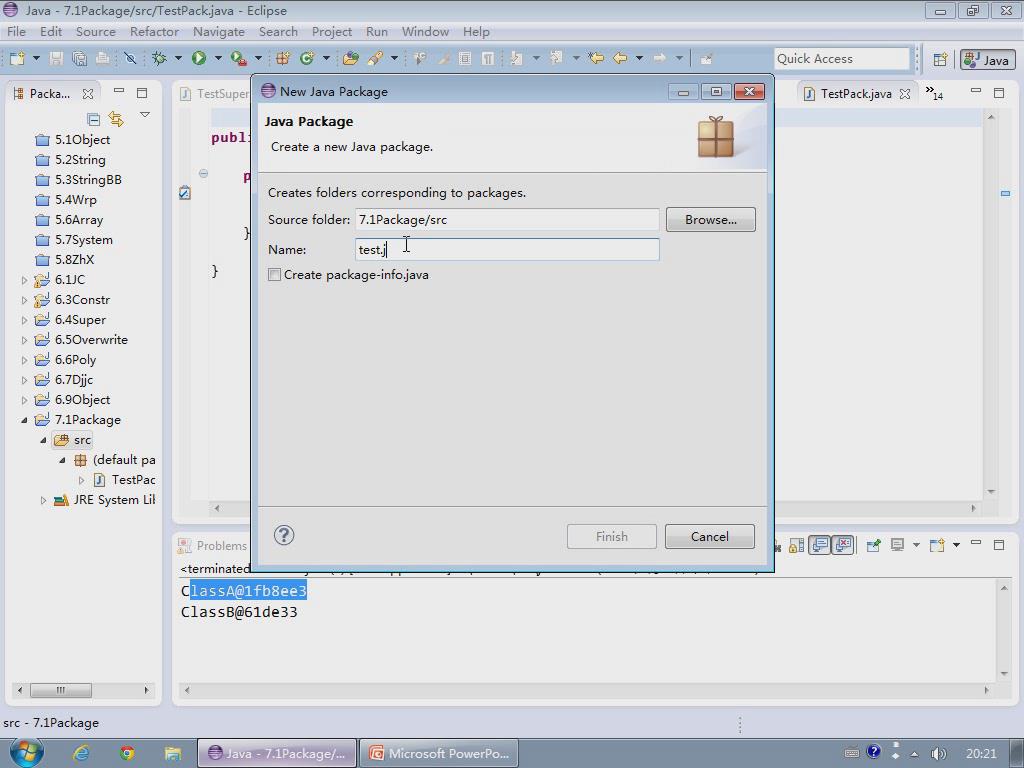The image size is (1024, 768).
Task: Open the Run dropdown arrow
Action: pos(218,59)
